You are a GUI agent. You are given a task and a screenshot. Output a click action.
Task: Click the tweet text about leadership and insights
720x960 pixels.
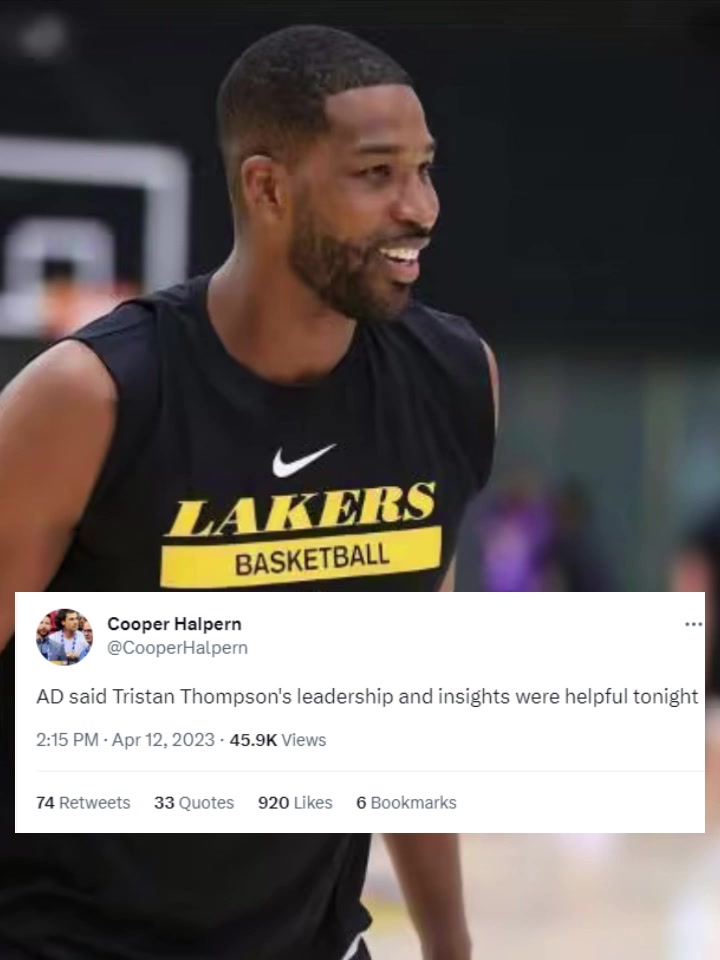(x=367, y=697)
